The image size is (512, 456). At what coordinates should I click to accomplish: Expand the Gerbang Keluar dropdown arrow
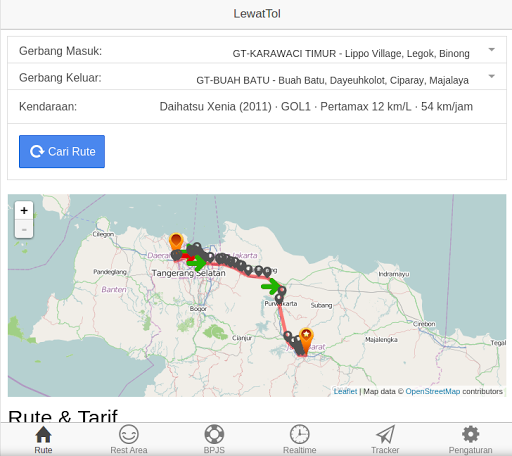491,76
